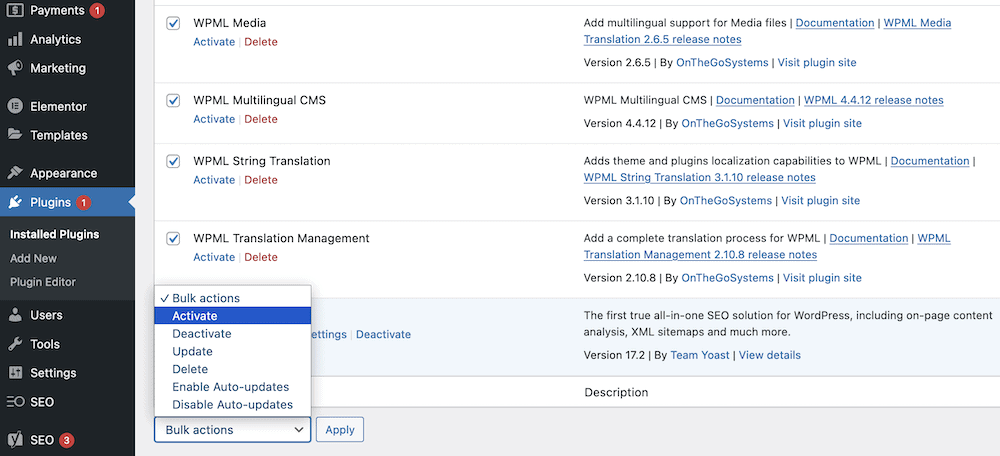Viewport: 1000px width, 456px height.
Task: Click the Analytics bar chart icon
Action: (x=15, y=40)
